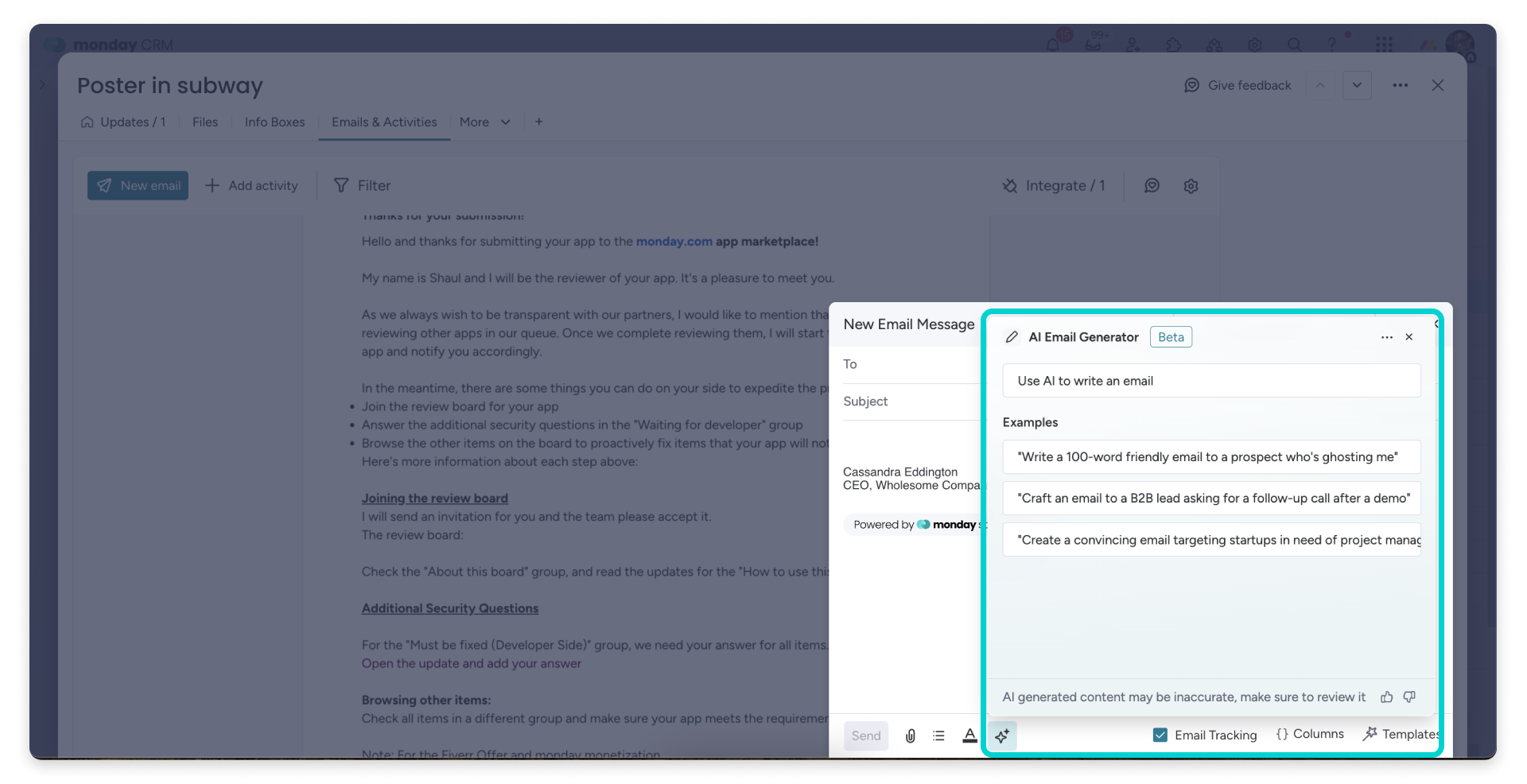This screenshot has height=784, width=1527.
Task: Go to next item with down chevron
Action: coord(1357,85)
